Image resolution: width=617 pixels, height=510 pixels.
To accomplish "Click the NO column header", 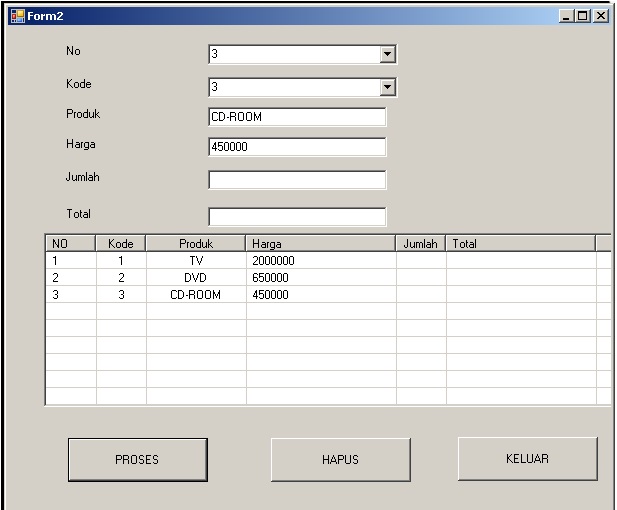I will [70, 243].
